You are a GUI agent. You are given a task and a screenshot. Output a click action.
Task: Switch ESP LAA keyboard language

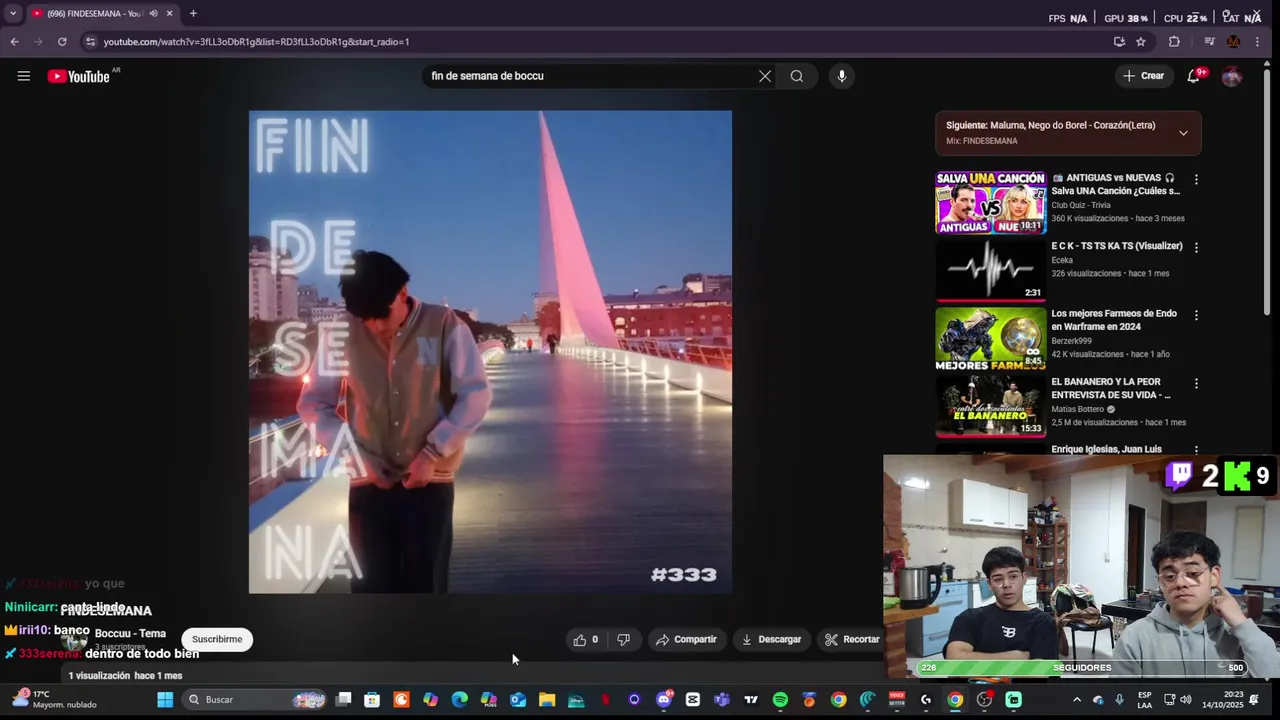click(1145, 699)
